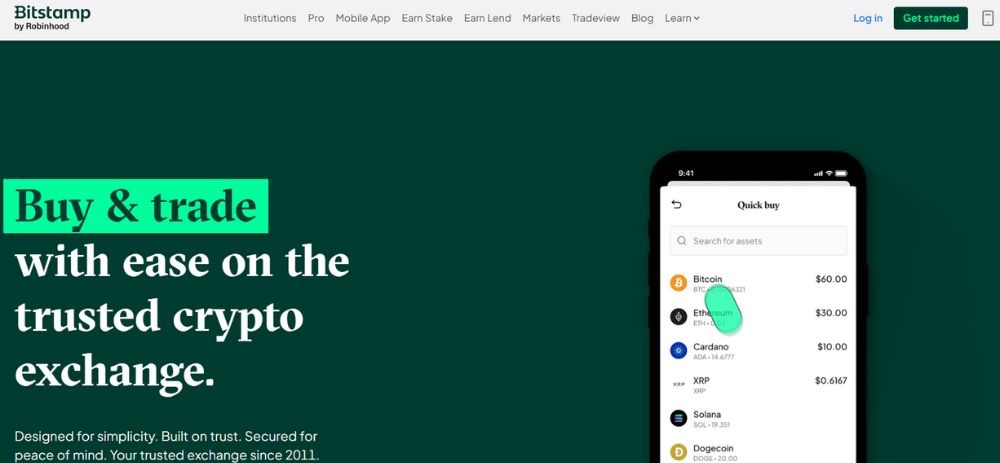
Task: Open the Tradeview link
Action: 595,18
